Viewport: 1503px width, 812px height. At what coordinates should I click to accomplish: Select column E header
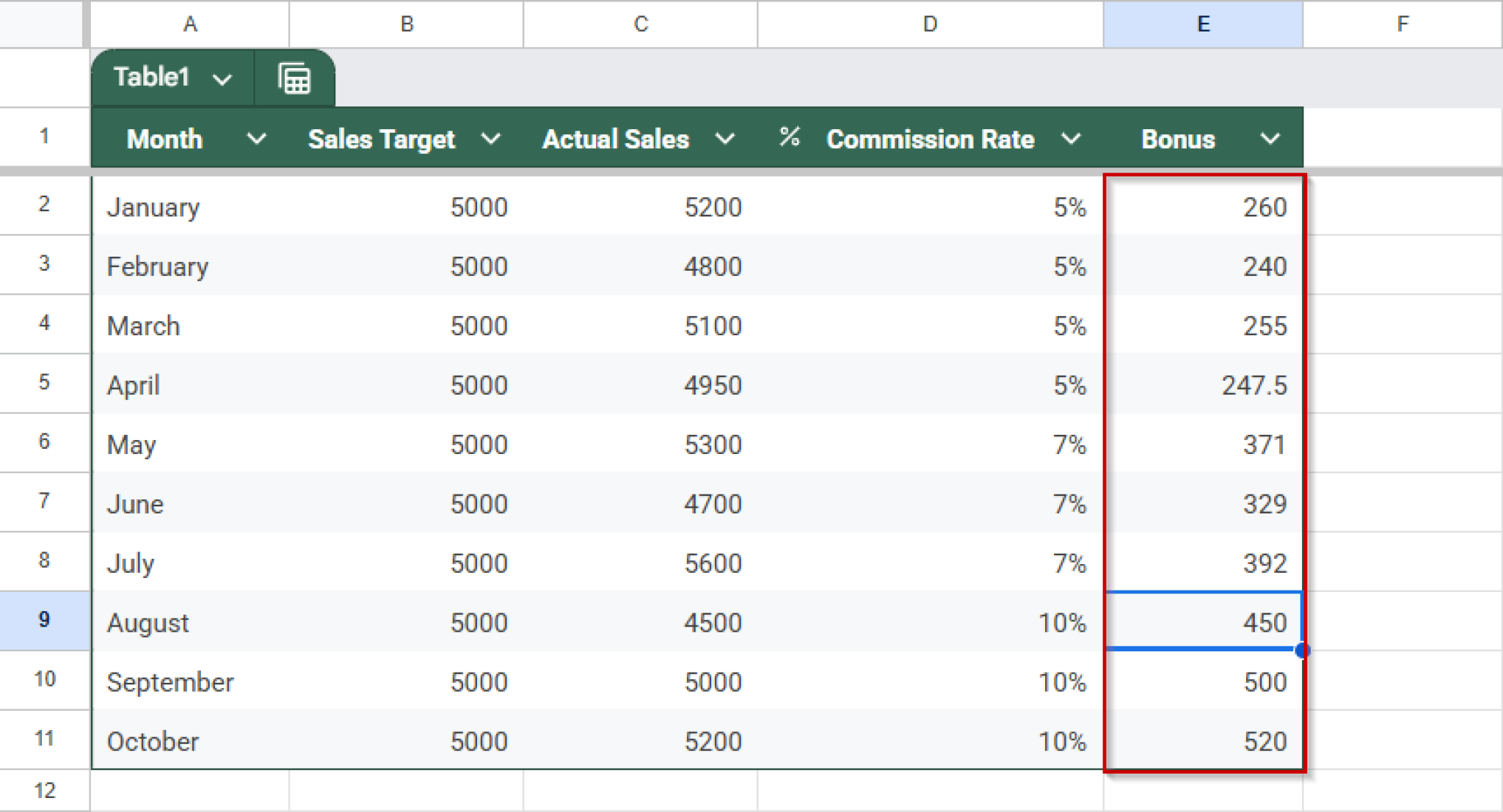(1202, 23)
